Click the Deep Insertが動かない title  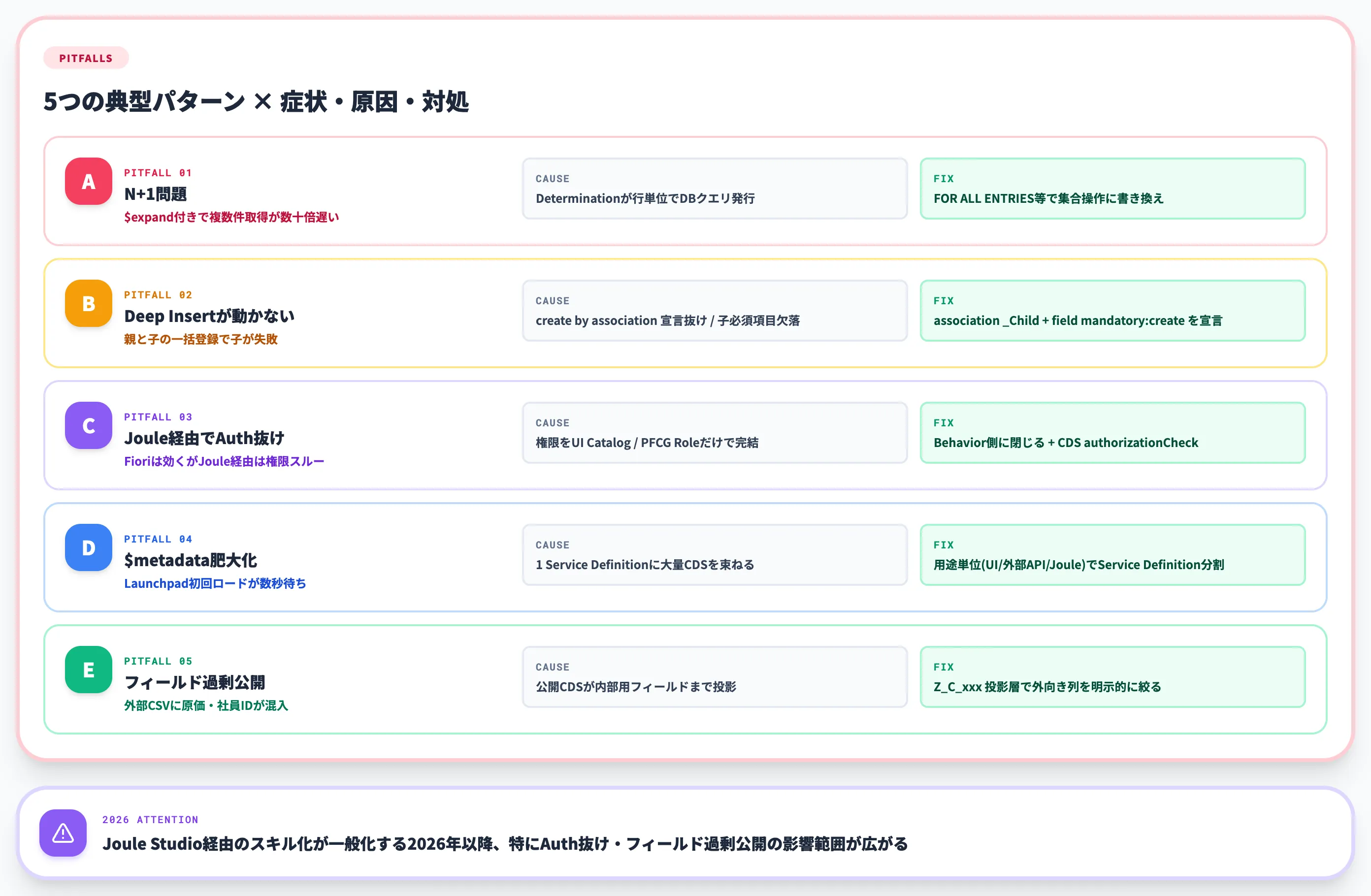pos(209,316)
